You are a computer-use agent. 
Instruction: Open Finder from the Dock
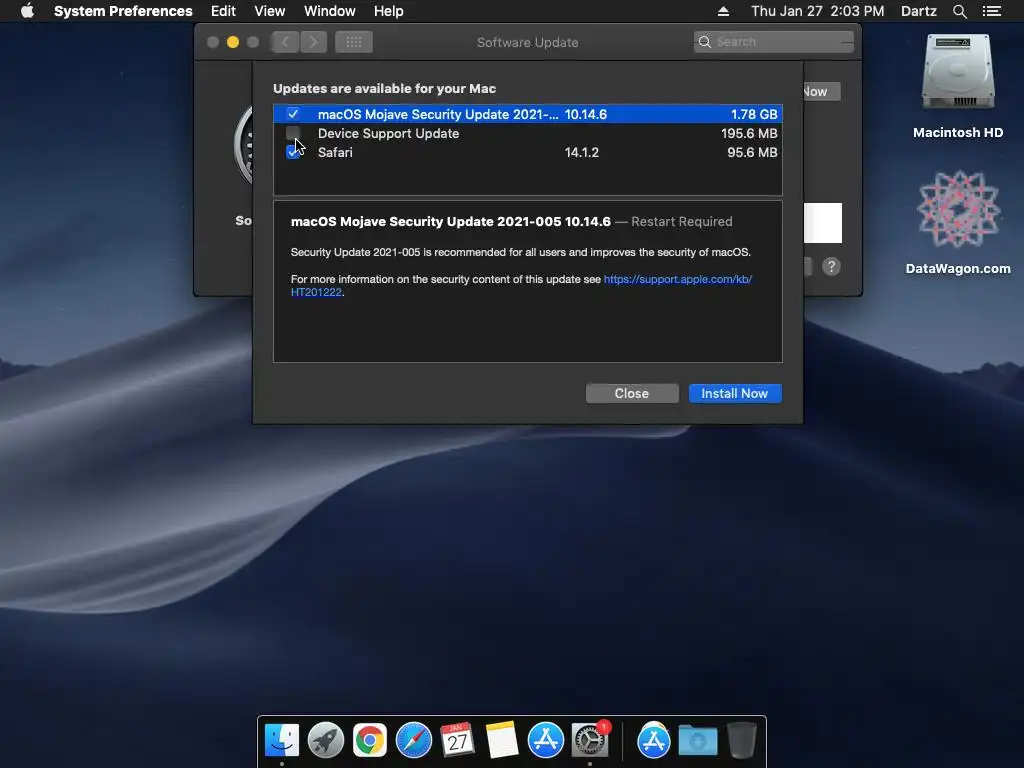pyautogui.click(x=282, y=740)
